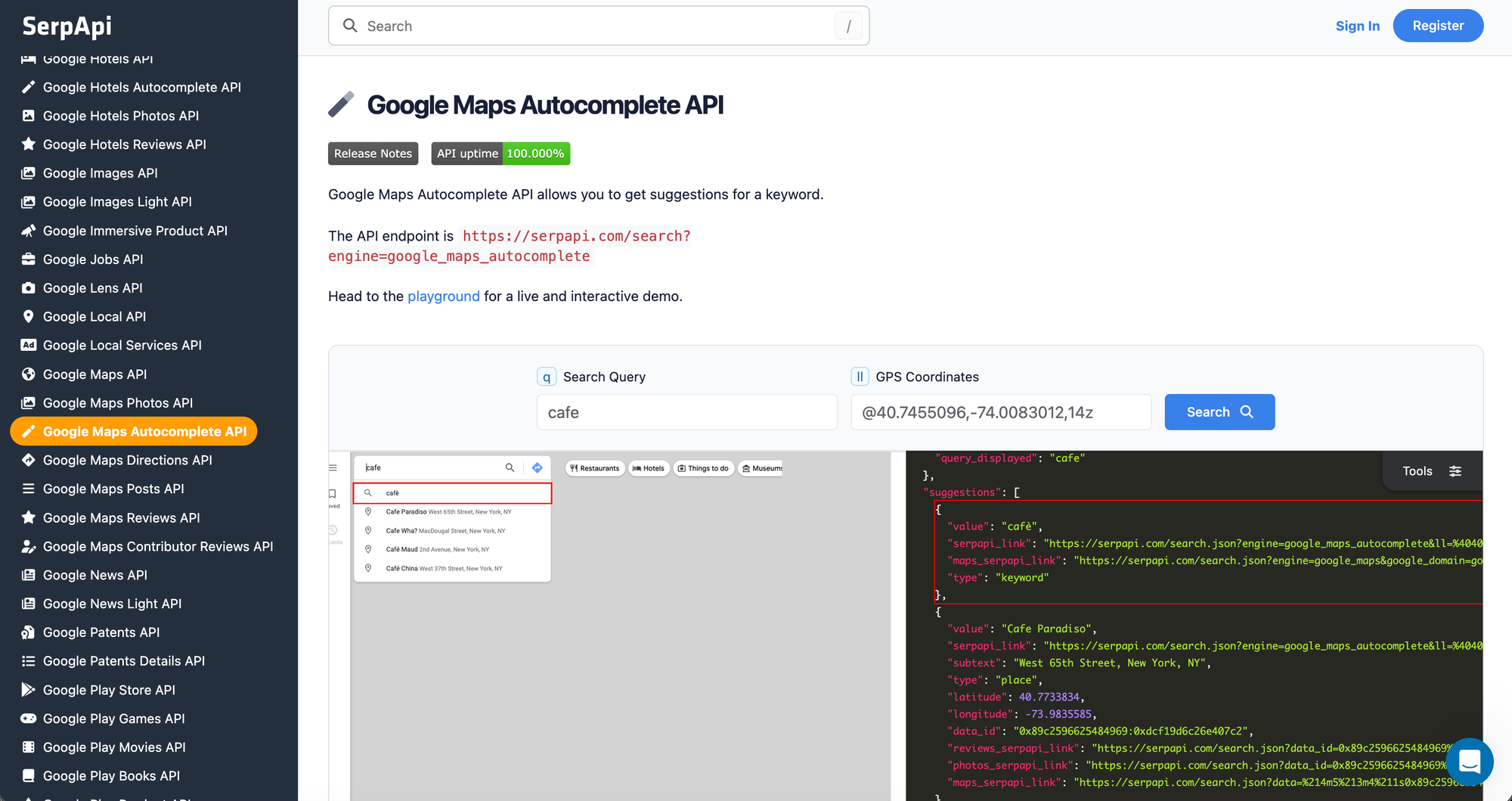Image resolution: width=1512 pixels, height=801 pixels.
Task: Click the briefcase icon for Google Jobs API
Action: coord(29,259)
